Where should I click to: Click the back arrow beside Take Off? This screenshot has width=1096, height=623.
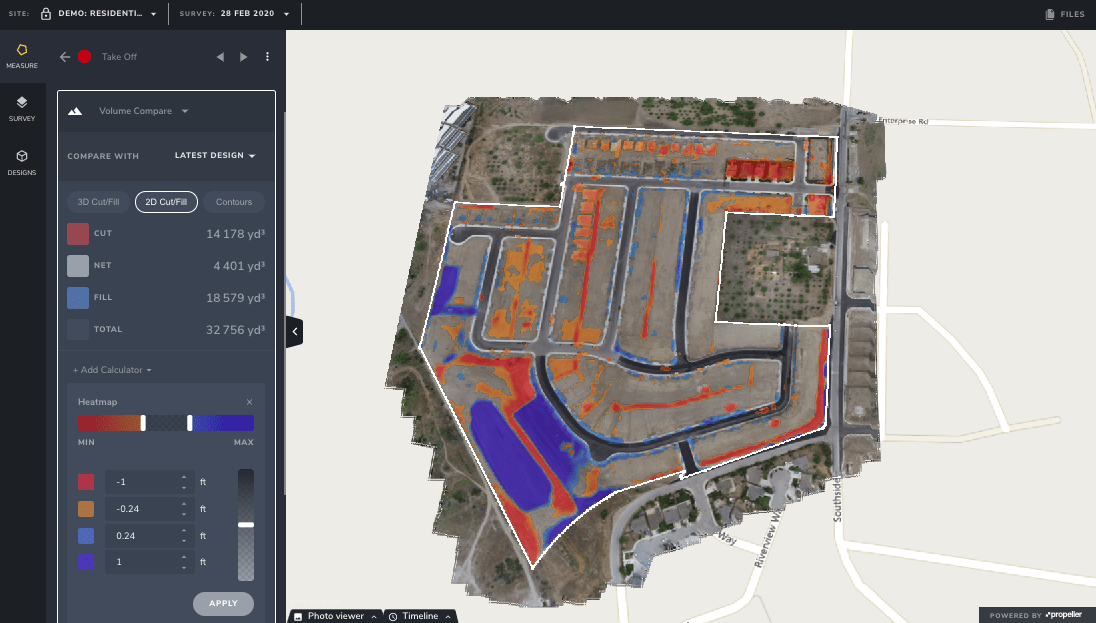click(65, 57)
